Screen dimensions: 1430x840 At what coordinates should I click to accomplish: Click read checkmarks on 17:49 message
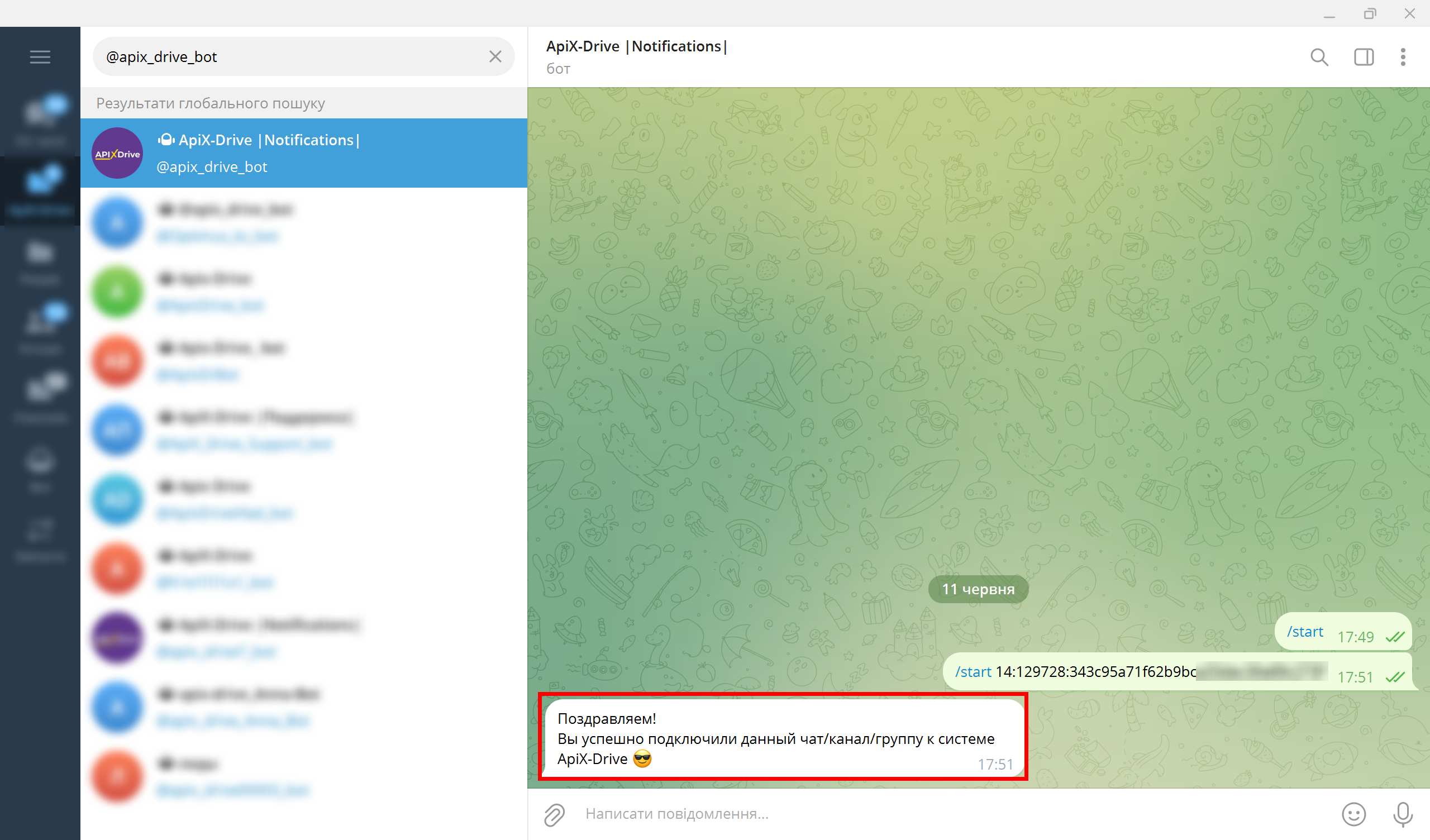pyautogui.click(x=1395, y=637)
